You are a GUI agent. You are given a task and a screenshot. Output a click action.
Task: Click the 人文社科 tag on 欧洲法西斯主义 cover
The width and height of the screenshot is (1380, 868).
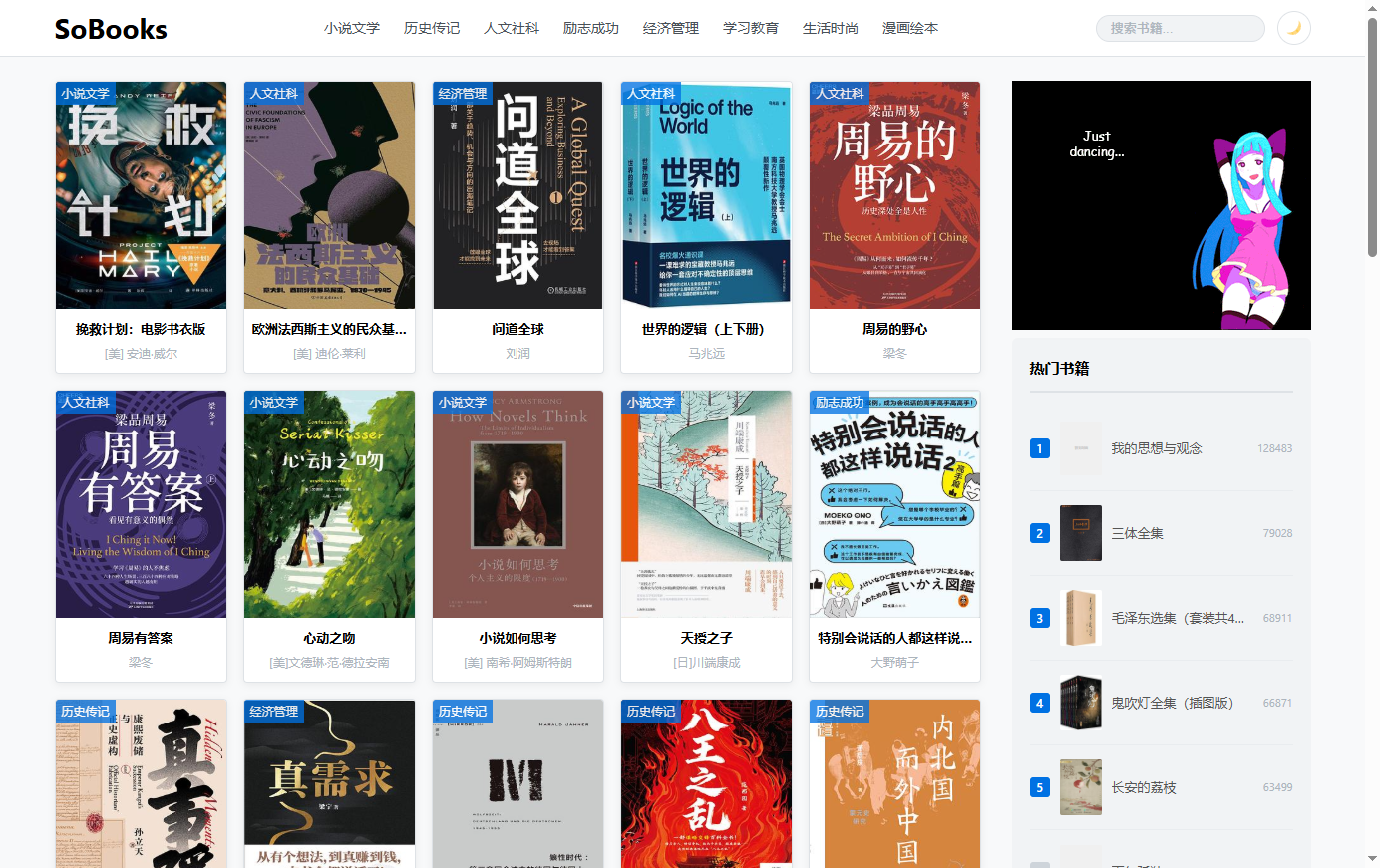pyautogui.click(x=273, y=93)
